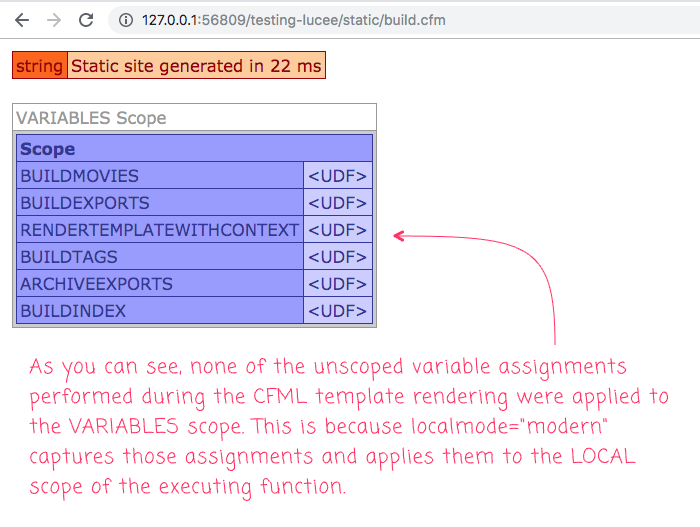Toggle the "Scope" header row
The image size is (700, 527).
pyautogui.click(x=194, y=149)
